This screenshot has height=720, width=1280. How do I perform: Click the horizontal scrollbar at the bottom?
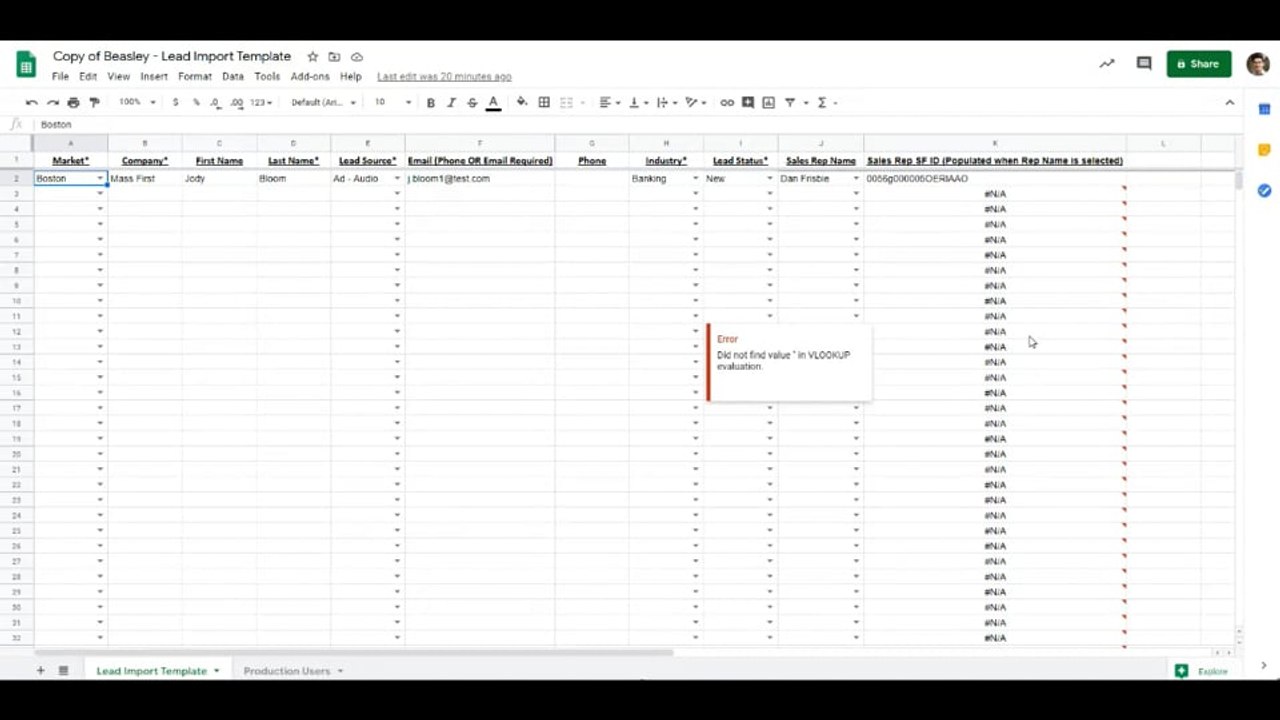click(355, 652)
